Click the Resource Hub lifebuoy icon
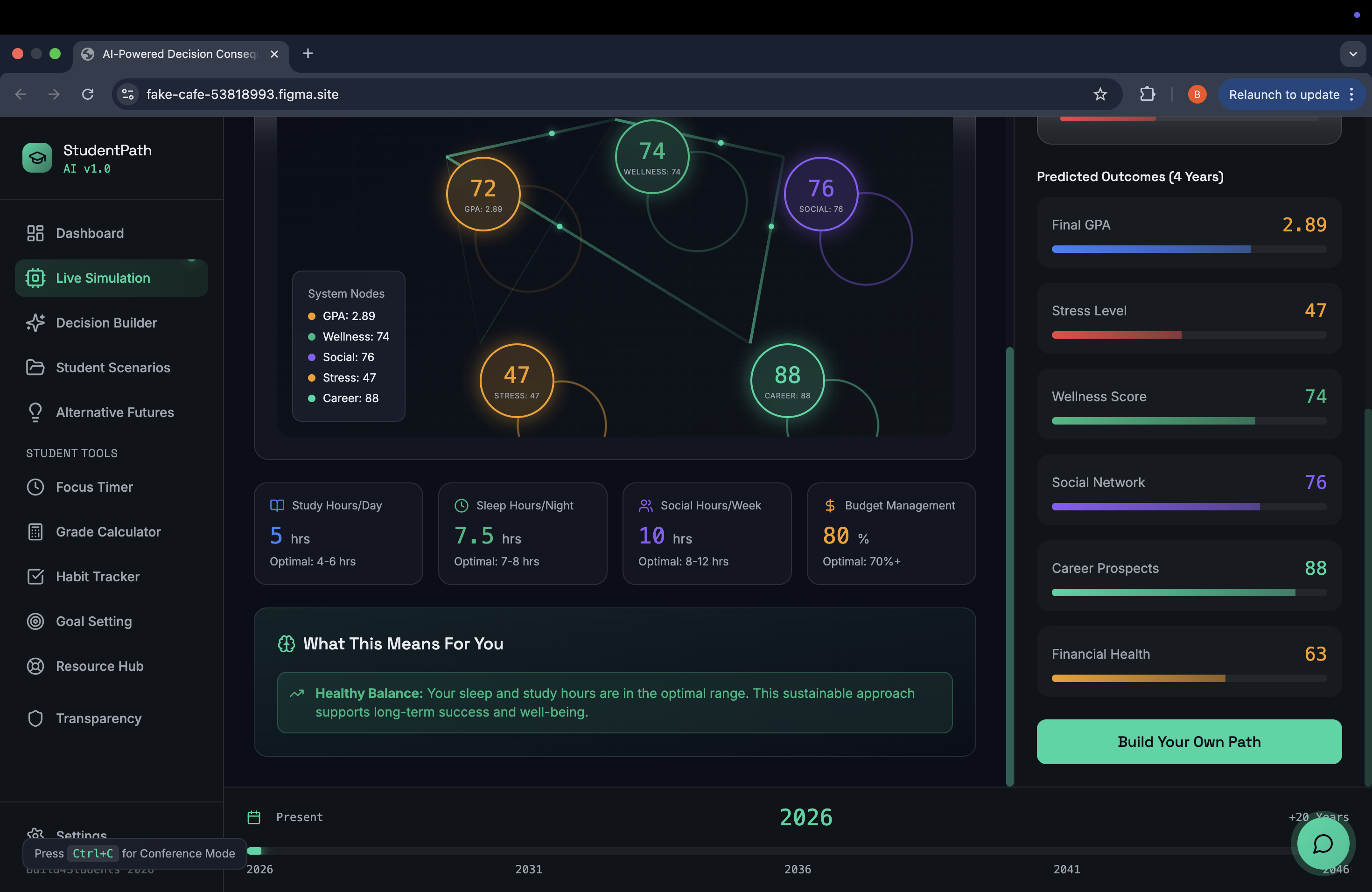Viewport: 1372px width, 892px height. point(35,666)
